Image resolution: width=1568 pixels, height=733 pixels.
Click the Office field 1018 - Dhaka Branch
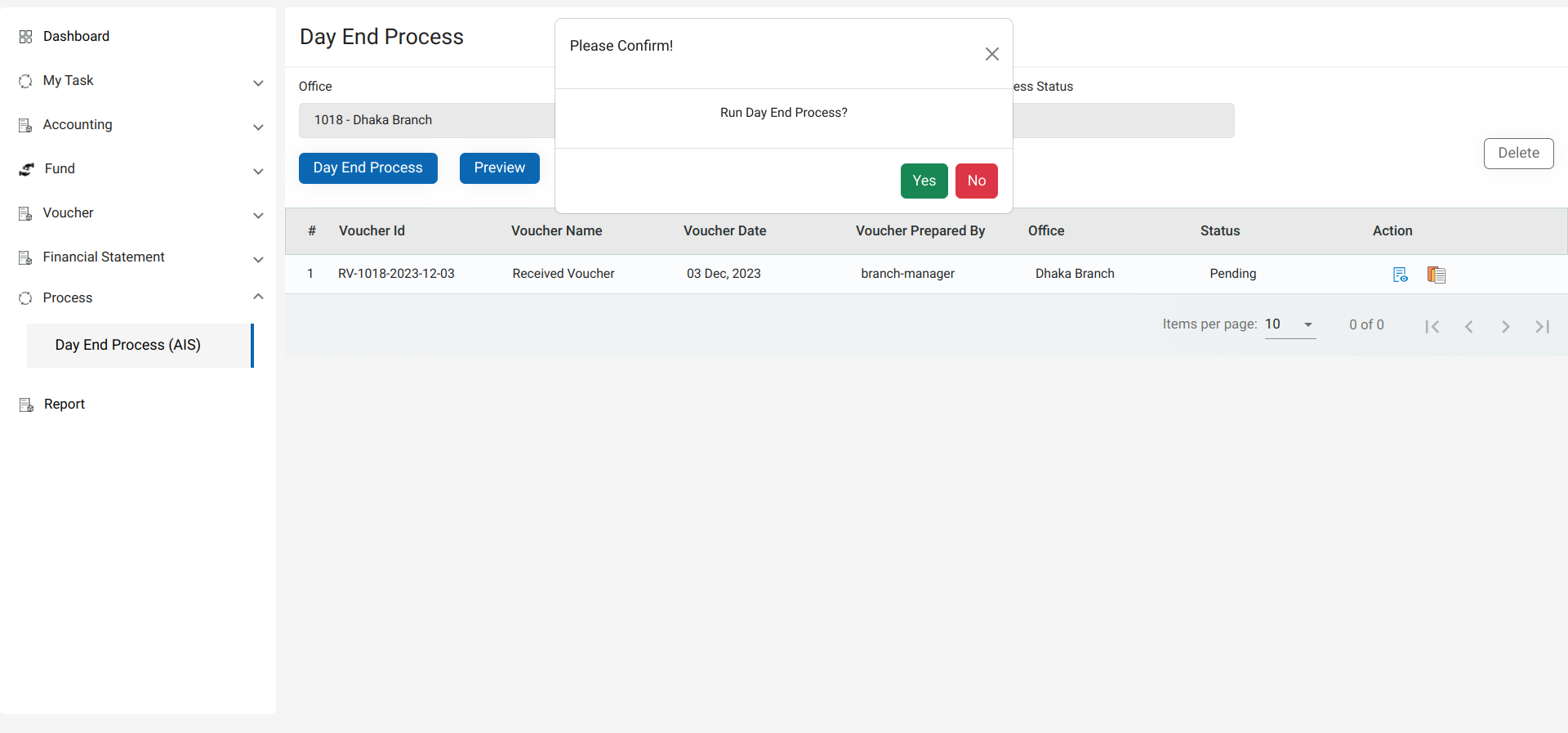426,120
